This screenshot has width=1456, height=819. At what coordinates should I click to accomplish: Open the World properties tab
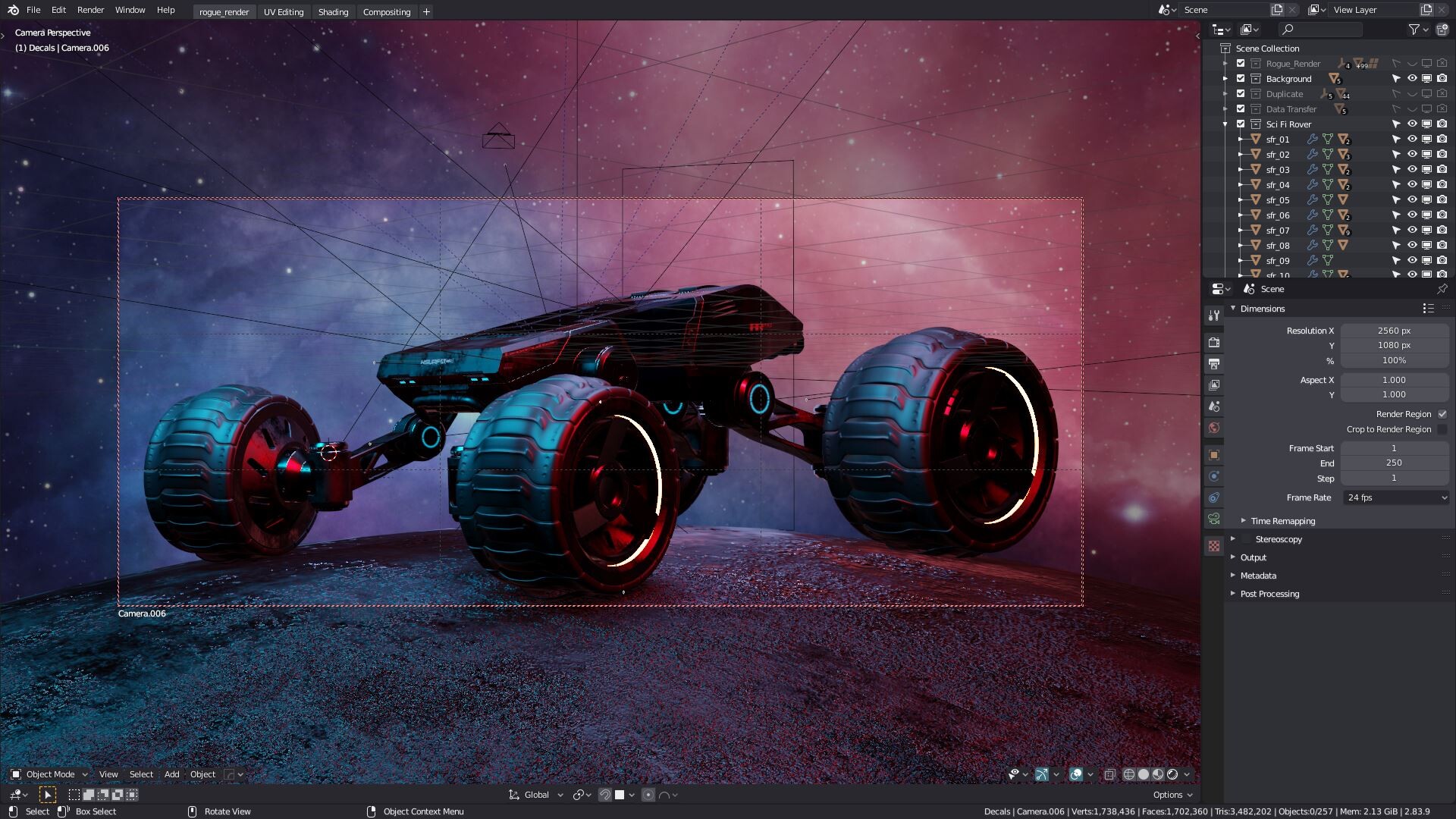point(1214,428)
